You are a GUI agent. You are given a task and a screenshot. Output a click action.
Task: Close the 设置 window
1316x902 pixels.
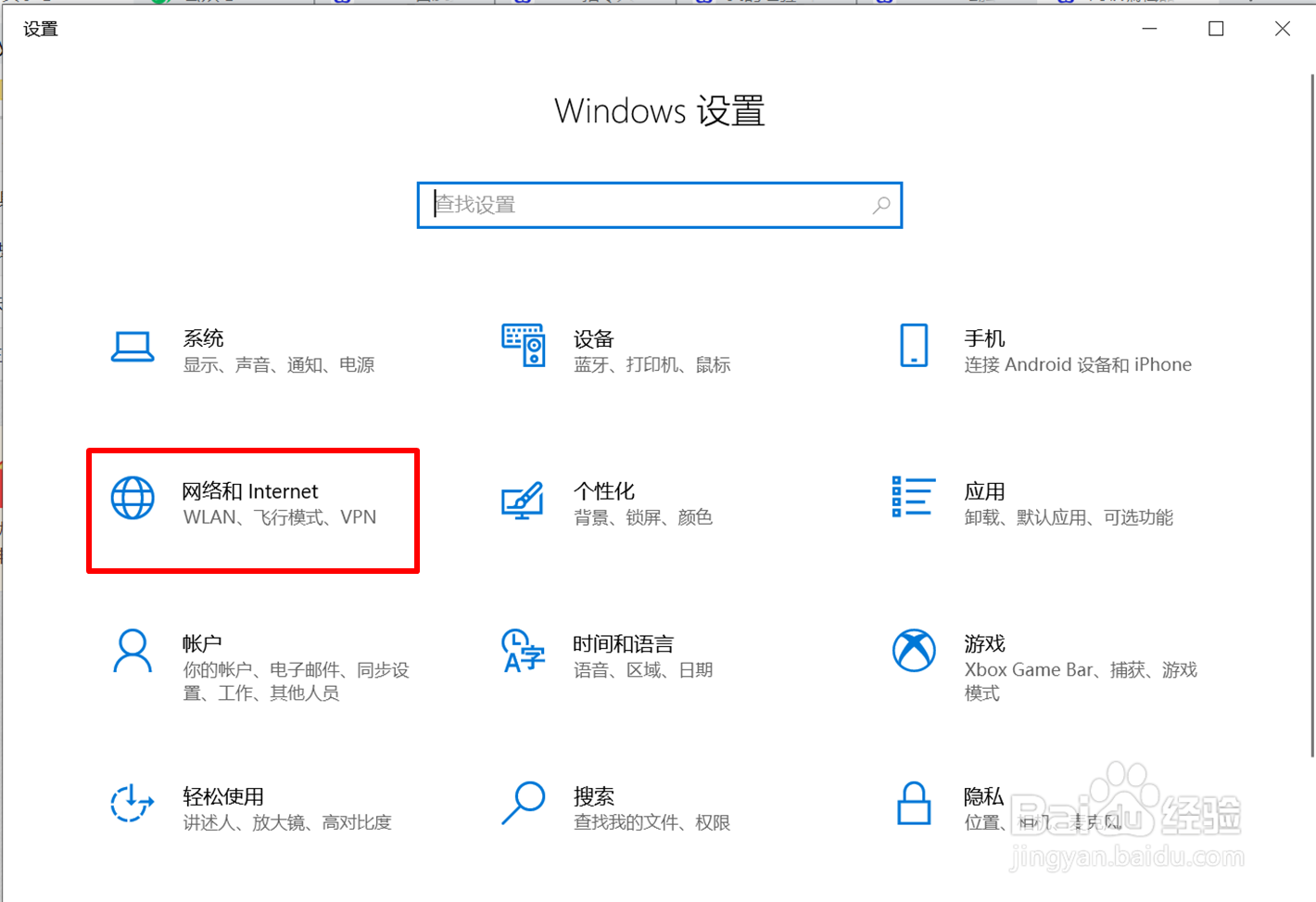click(x=1283, y=29)
